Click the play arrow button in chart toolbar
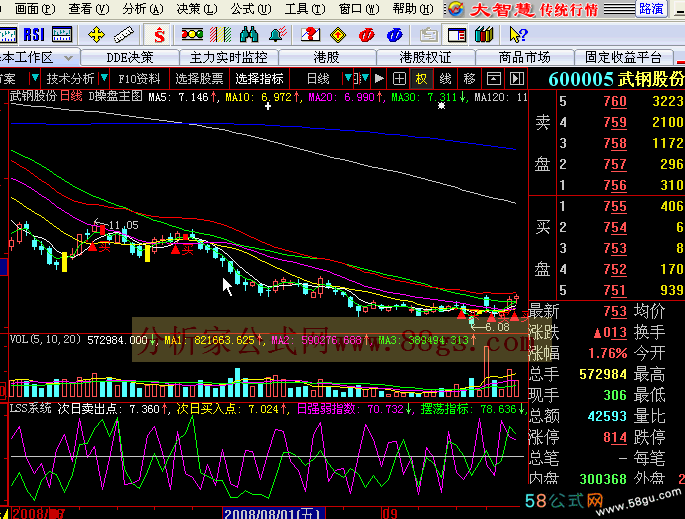 tap(379, 79)
